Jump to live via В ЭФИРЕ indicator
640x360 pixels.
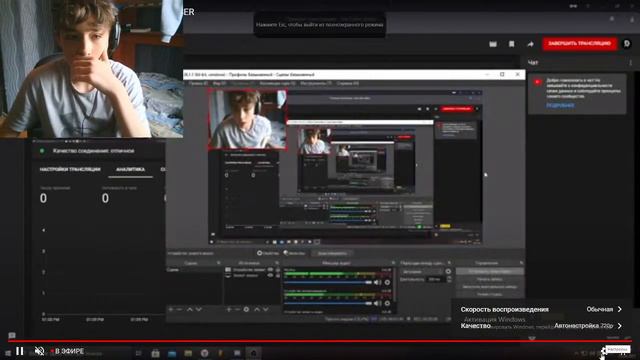click(x=67, y=351)
